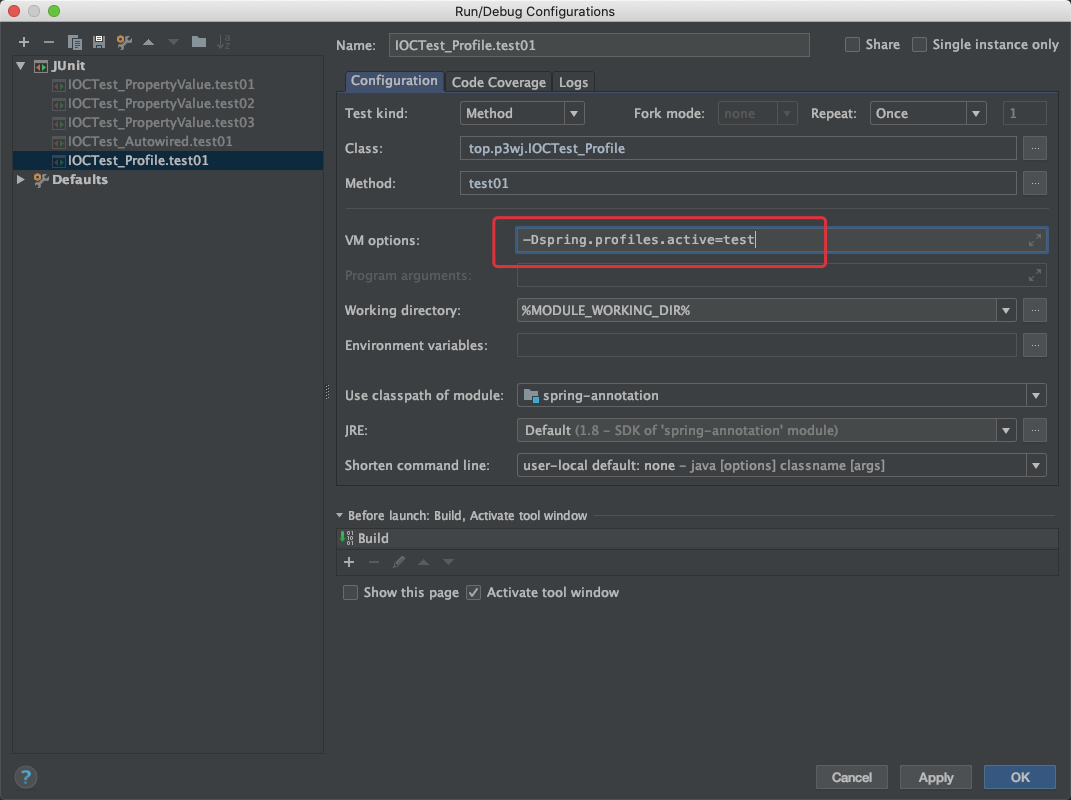This screenshot has height=800, width=1071.
Task: Select IOCTest_Autowired.test01 configuration
Action: click(x=168, y=141)
